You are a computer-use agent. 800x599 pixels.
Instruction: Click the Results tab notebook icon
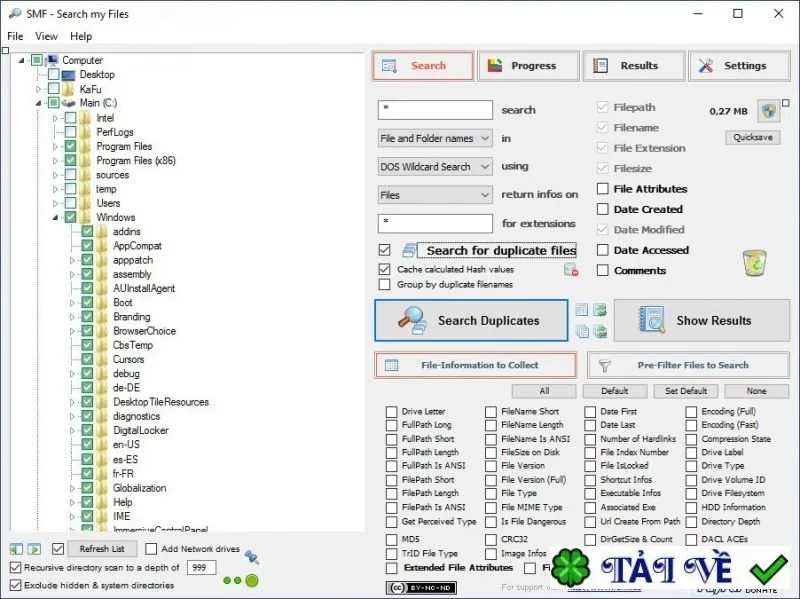(x=600, y=66)
